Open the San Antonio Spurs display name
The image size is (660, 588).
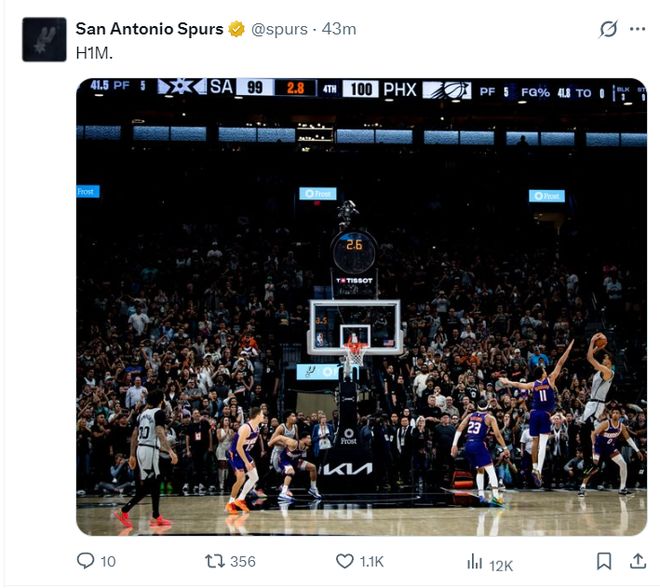point(149,29)
